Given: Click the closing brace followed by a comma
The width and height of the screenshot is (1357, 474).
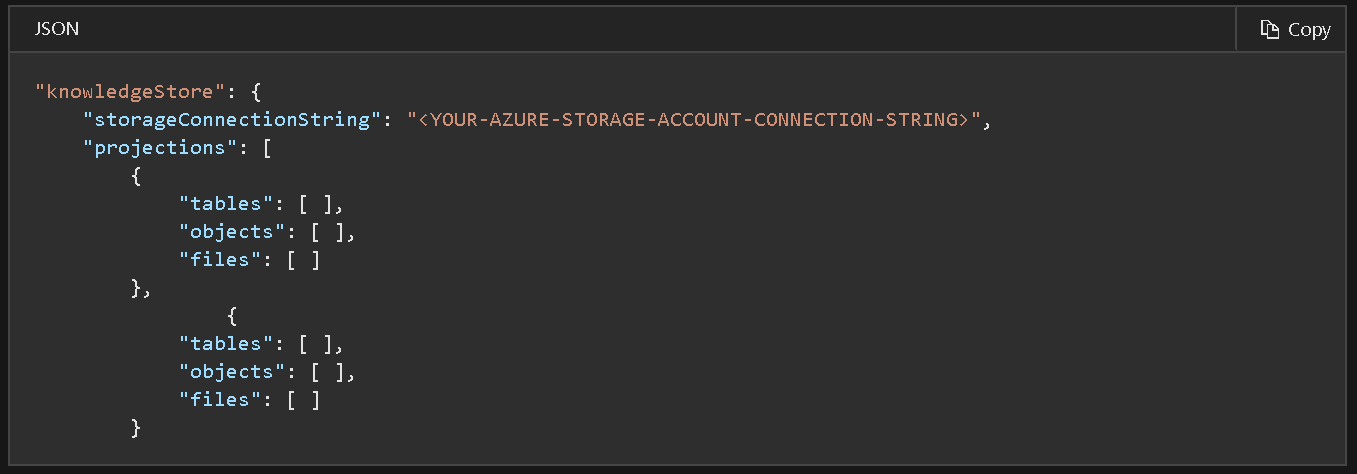Looking at the screenshot, I should coord(141,287).
